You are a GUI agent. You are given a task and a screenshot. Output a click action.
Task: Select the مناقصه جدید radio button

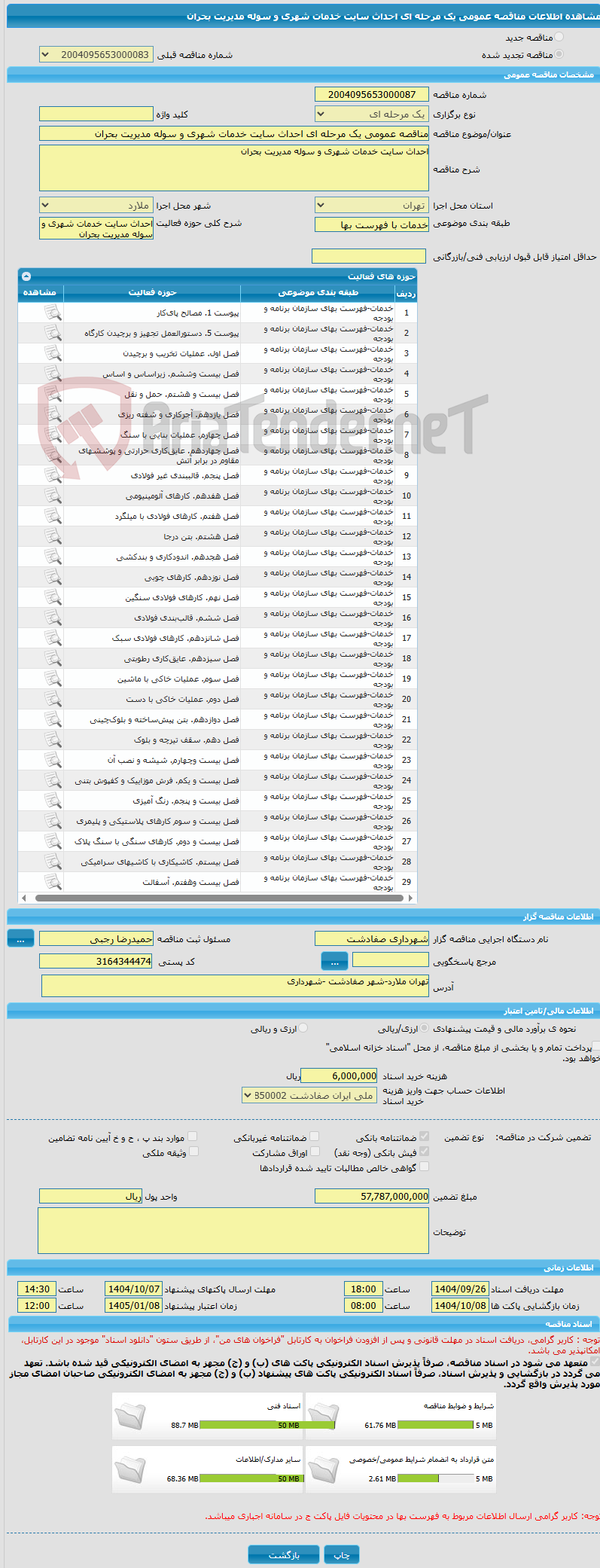pos(558,37)
